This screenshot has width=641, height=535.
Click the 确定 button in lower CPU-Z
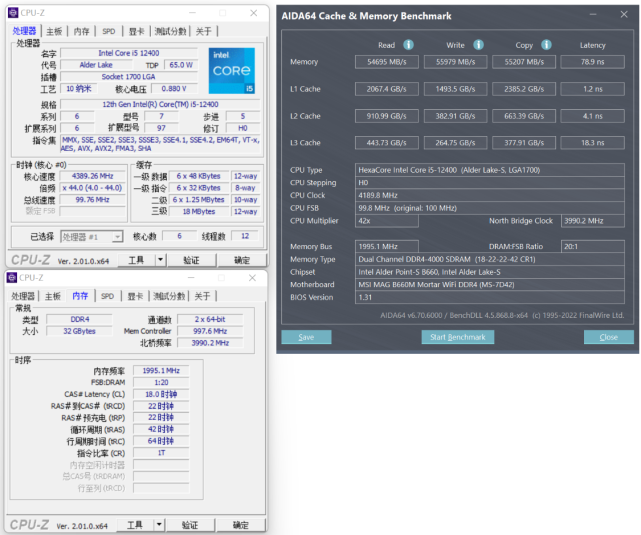(x=241, y=525)
